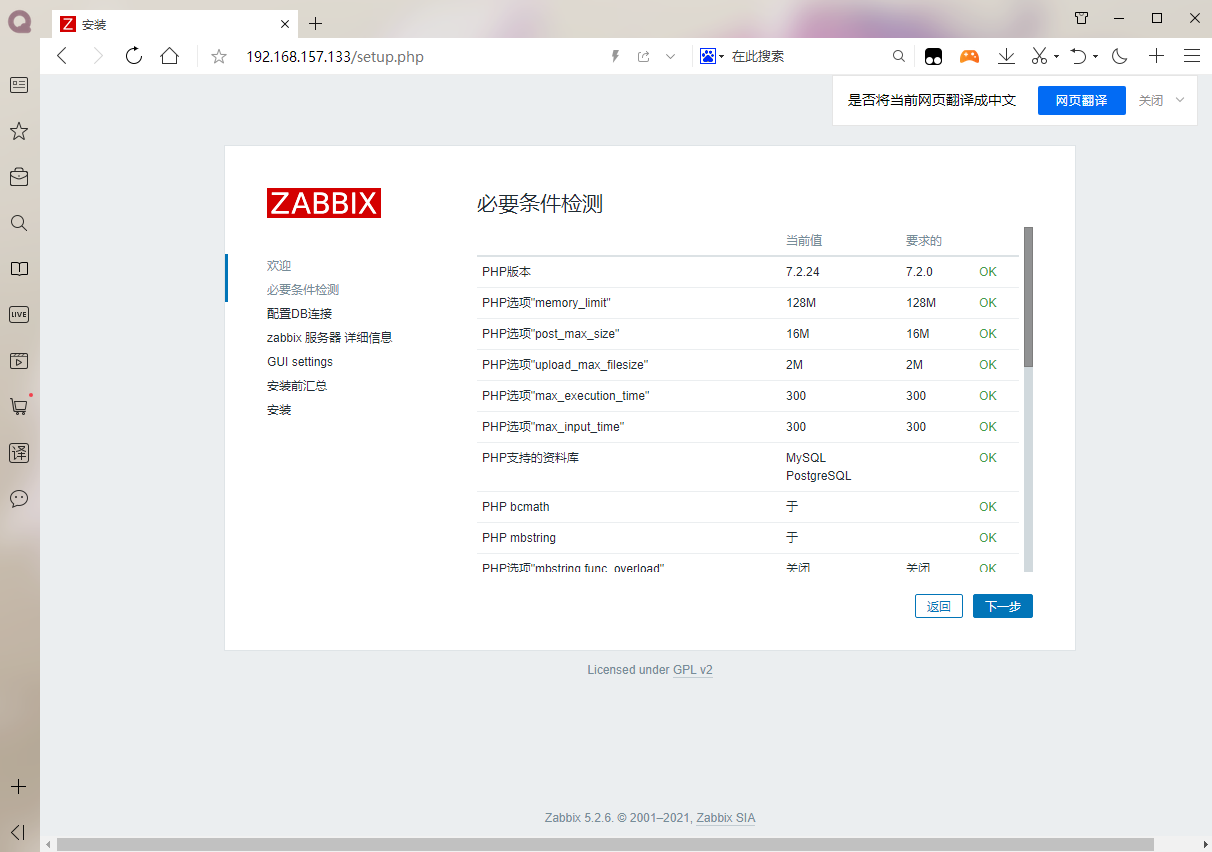Click the sidebar add plus icon
The width and height of the screenshot is (1212, 852).
click(x=19, y=786)
